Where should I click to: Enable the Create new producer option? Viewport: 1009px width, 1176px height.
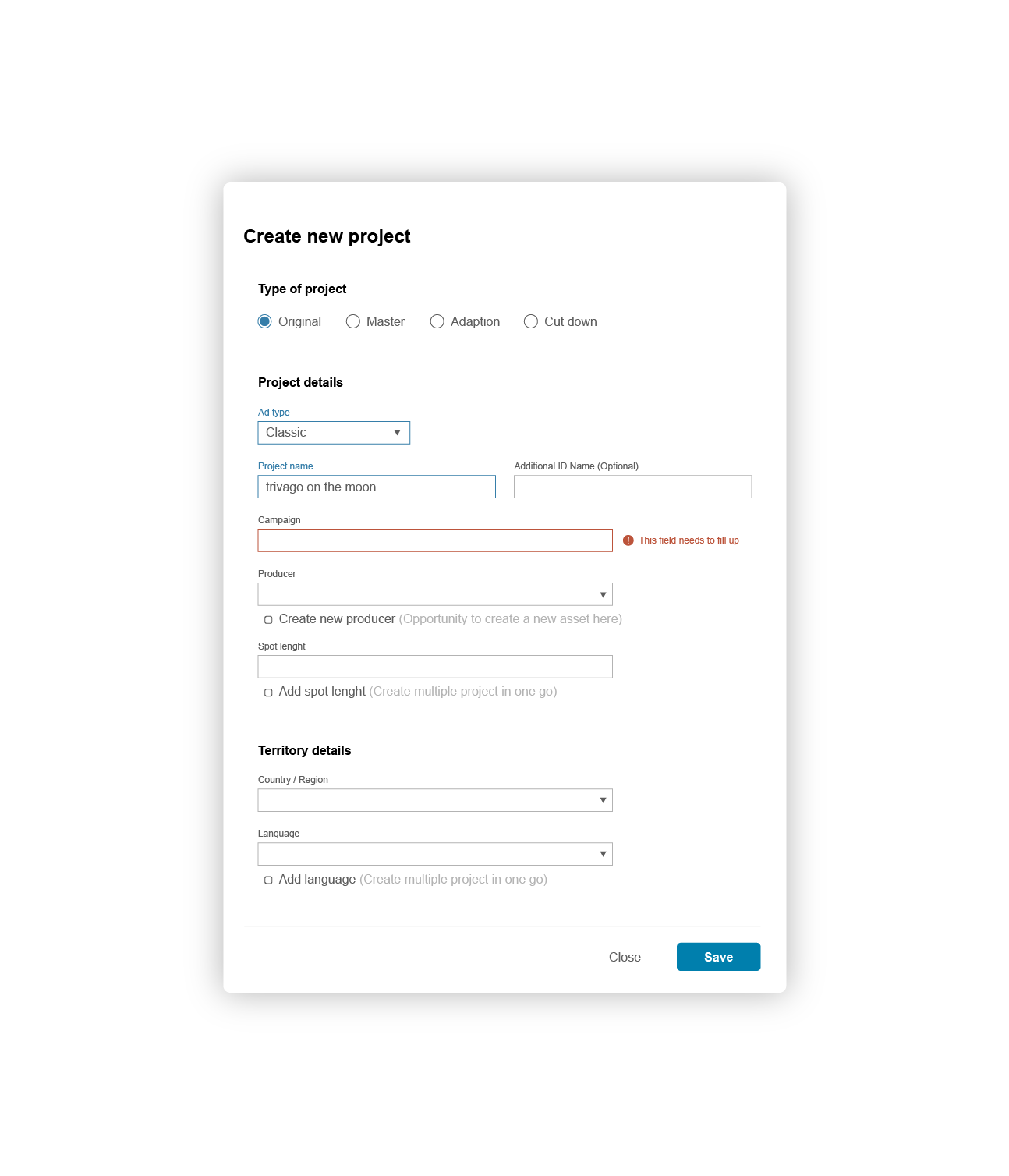coord(267,619)
